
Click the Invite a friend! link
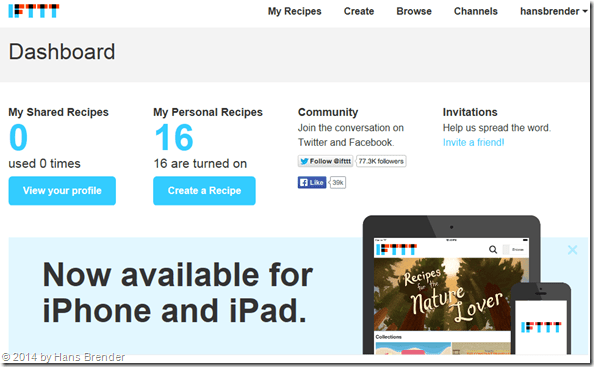click(x=474, y=142)
